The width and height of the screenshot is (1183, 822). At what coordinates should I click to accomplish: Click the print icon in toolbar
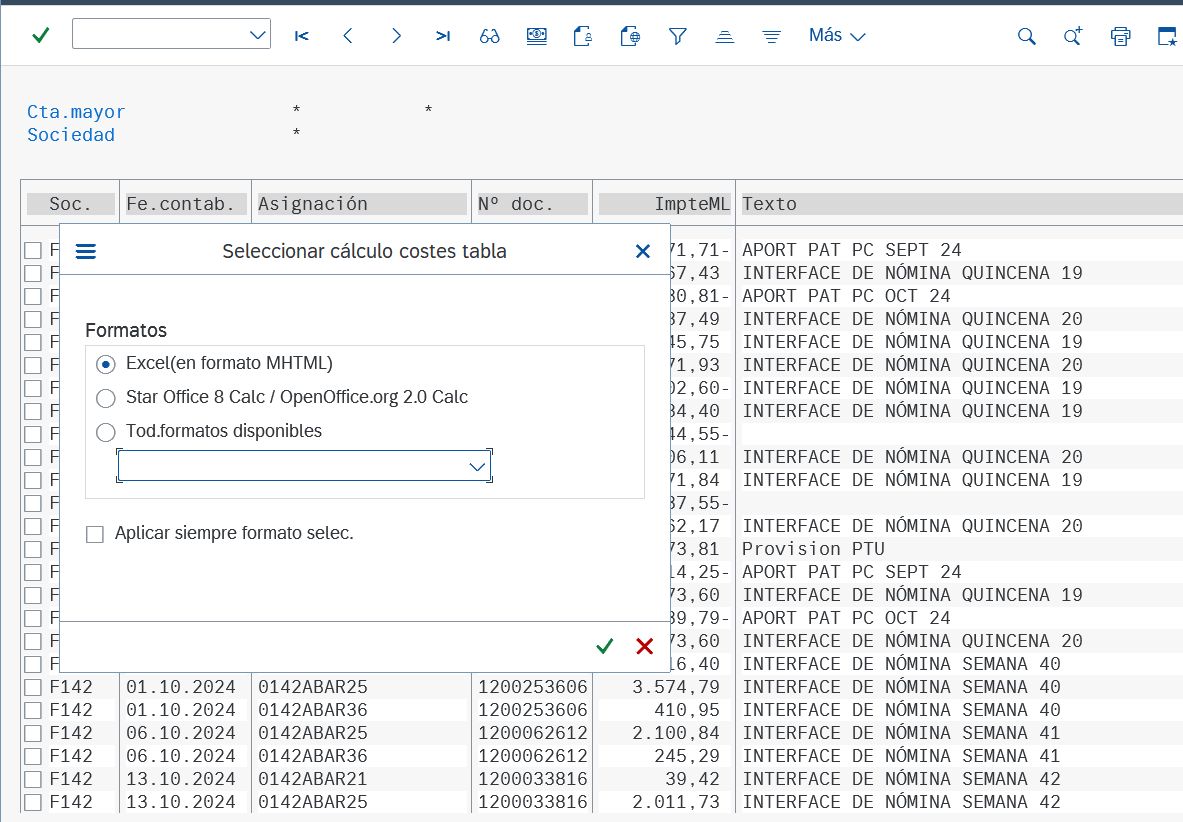coord(1120,36)
